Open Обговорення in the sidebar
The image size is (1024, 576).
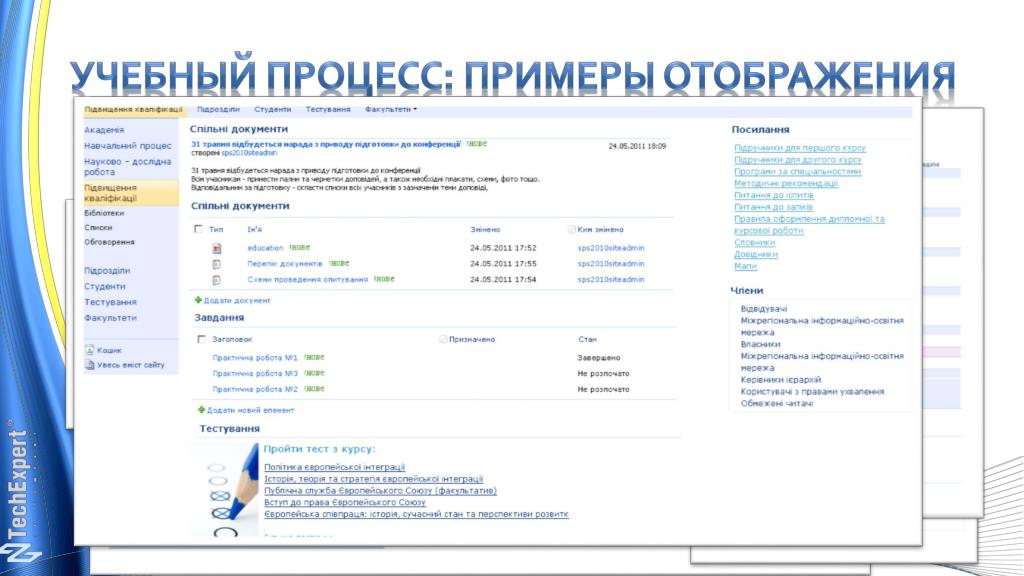pyautogui.click(x=109, y=242)
